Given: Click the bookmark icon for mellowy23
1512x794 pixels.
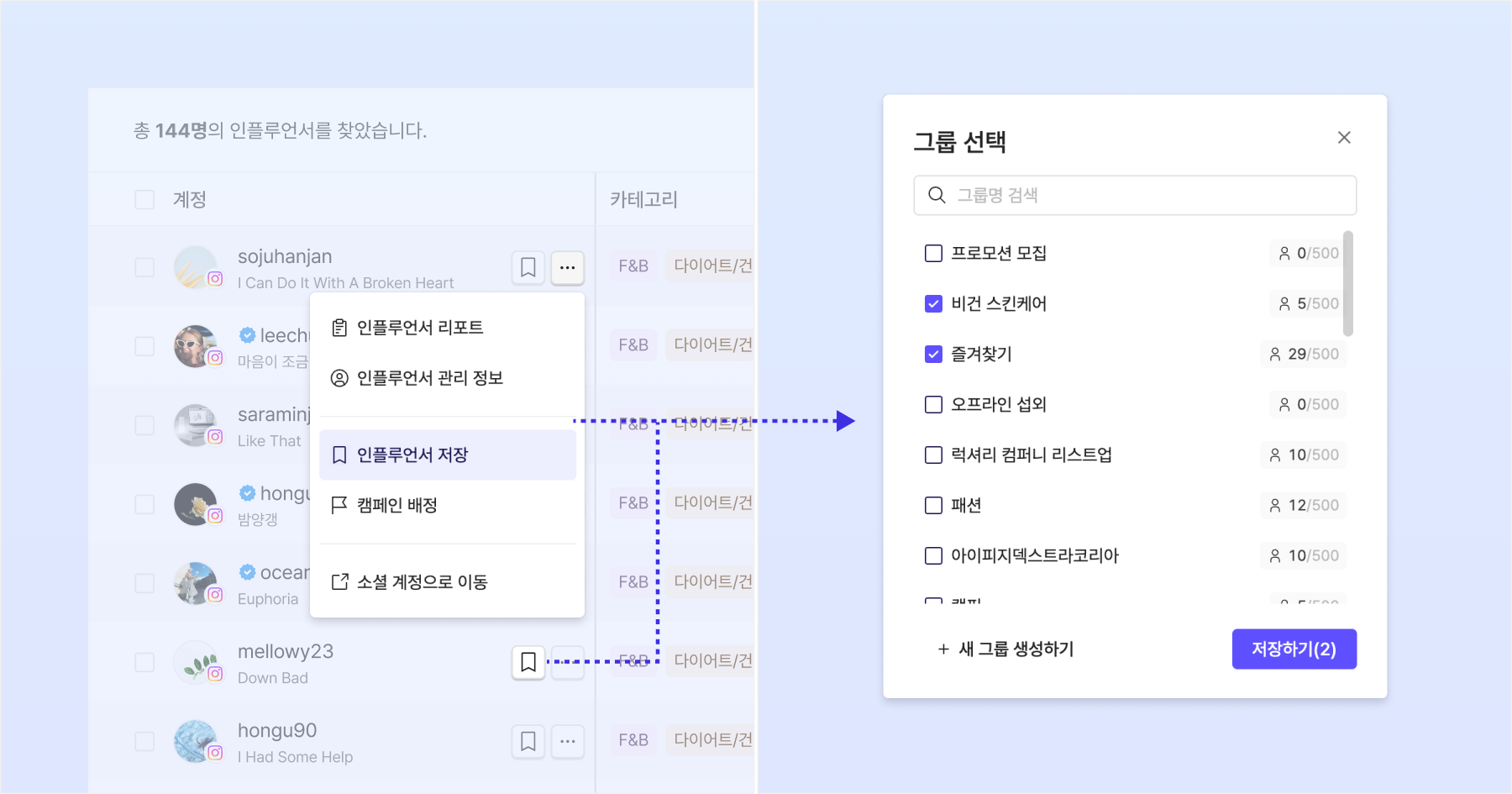Looking at the screenshot, I should [528, 662].
